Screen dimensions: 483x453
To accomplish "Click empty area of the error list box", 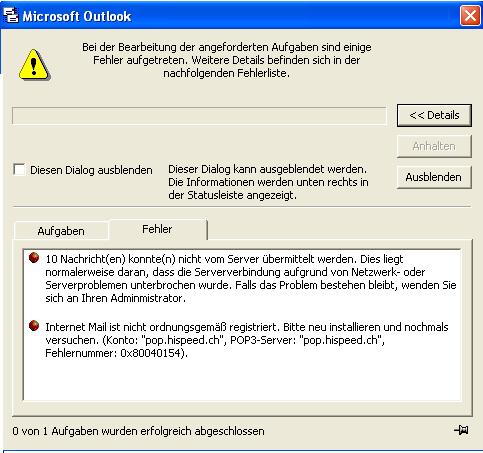I will tap(242, 380).
